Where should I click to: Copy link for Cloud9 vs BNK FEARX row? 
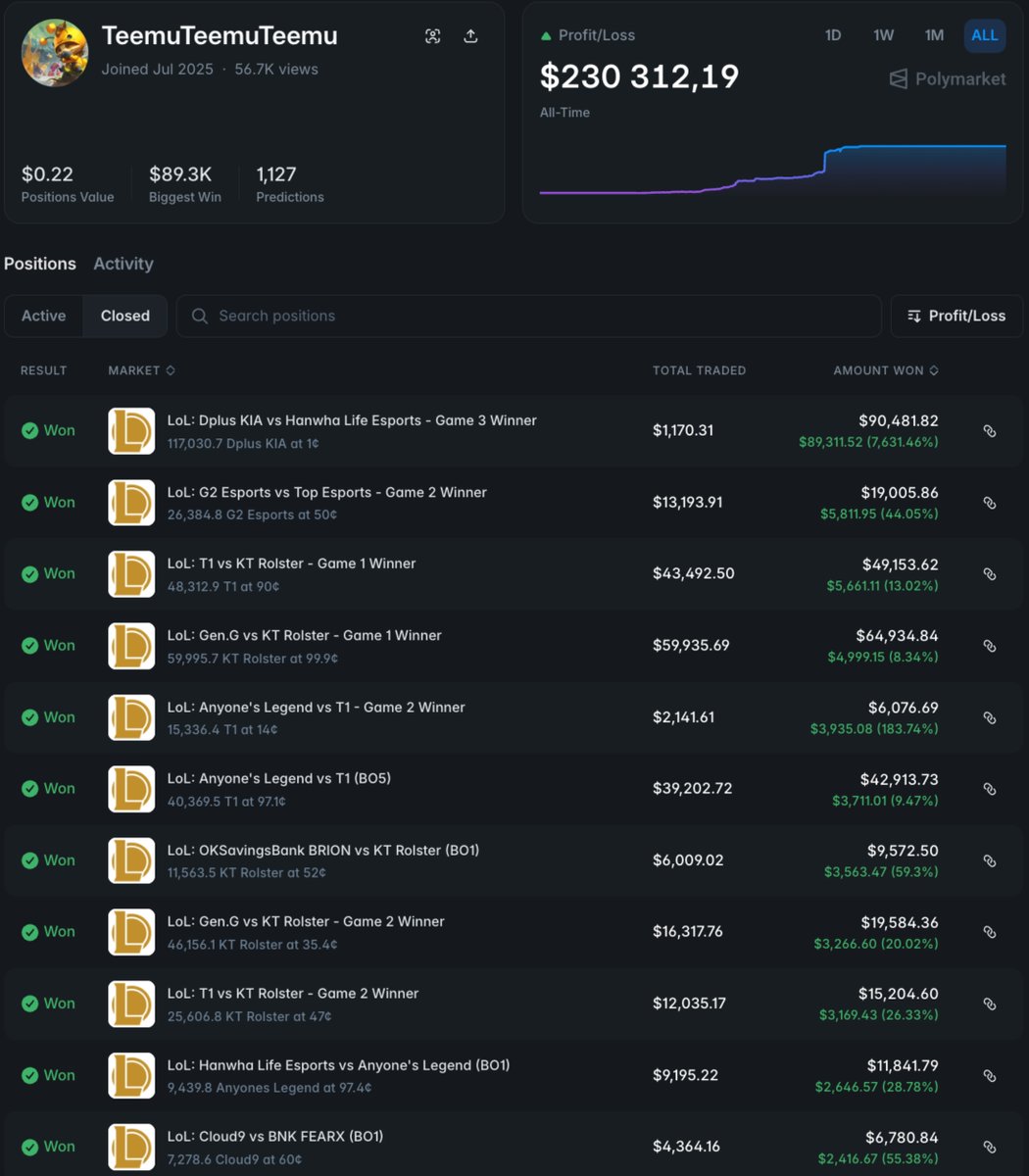pyautogui.click(x=990, y=1147)
